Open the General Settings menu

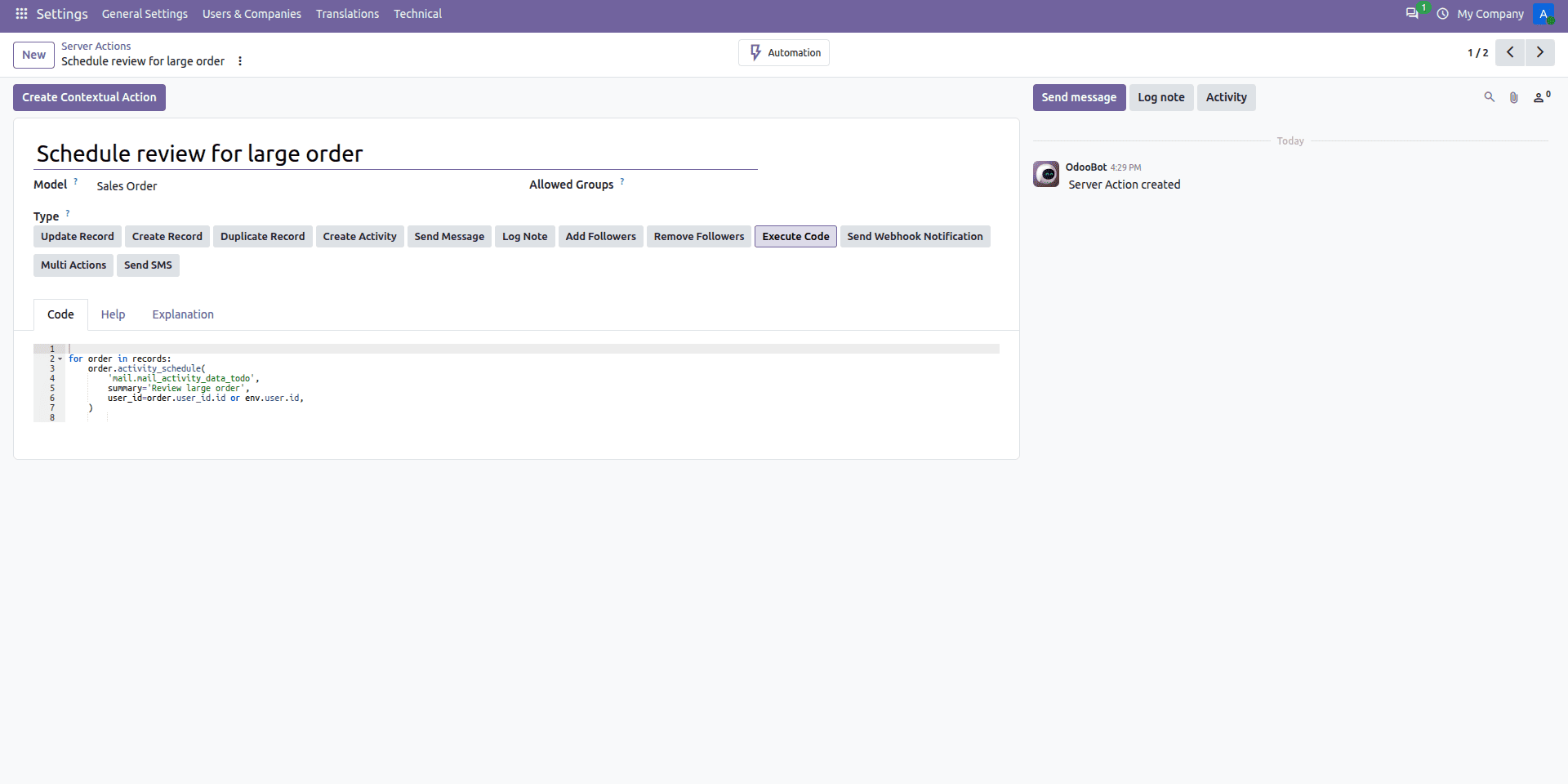[x=145, y=14]
